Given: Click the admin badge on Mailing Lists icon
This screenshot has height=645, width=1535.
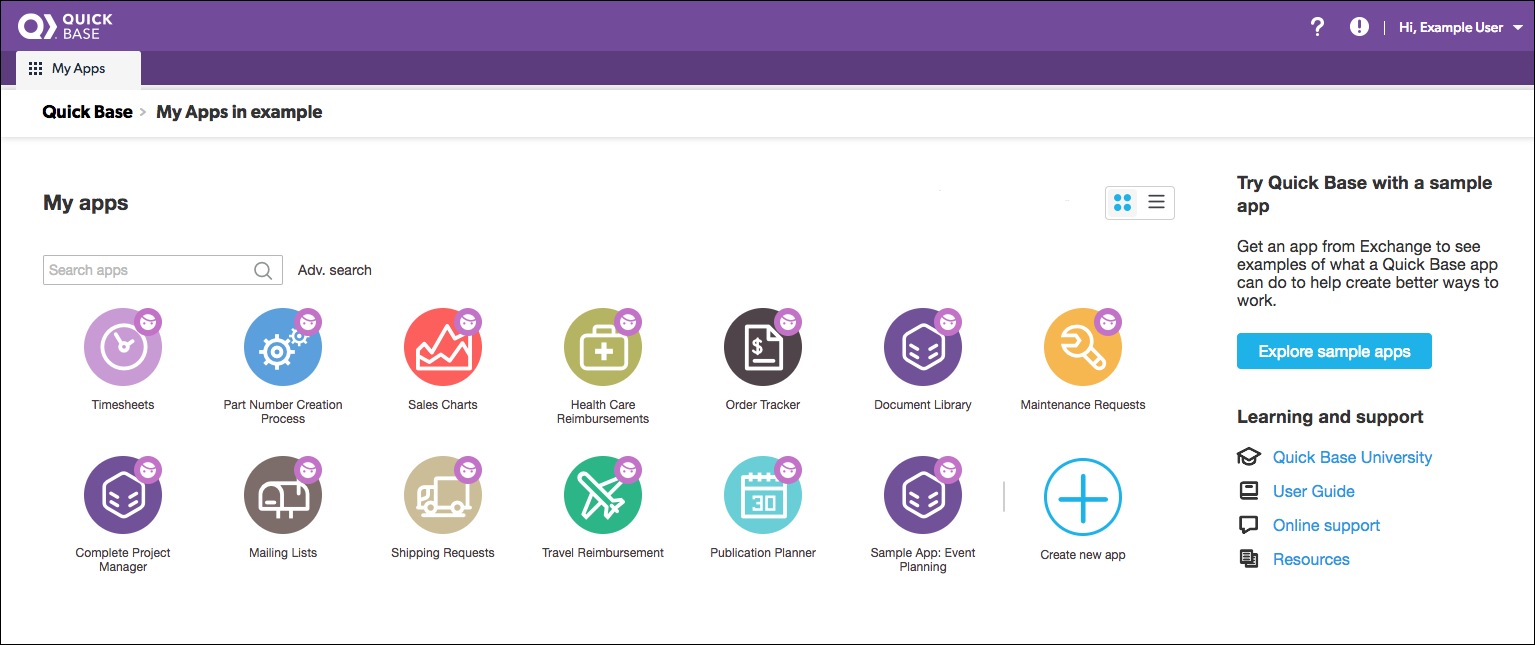Looking at the screenshot, I should coord(308,470).
